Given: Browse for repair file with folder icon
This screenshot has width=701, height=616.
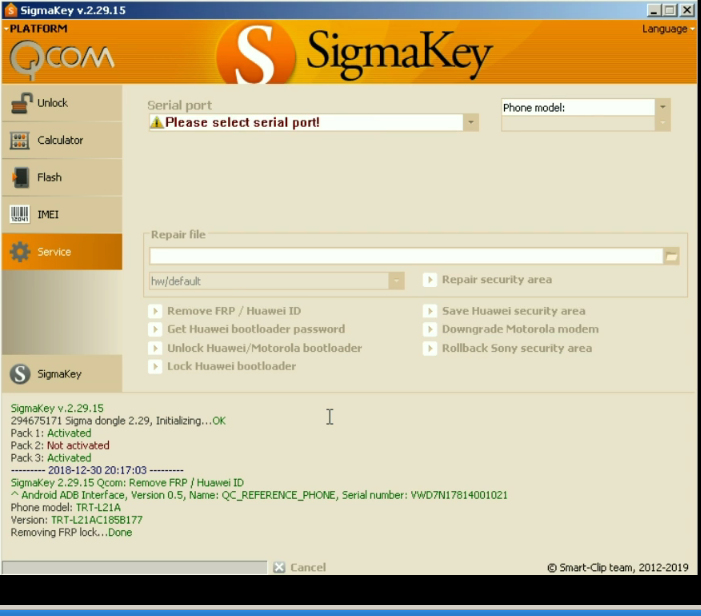Looking at the screenshot, I should tap(671, 256).
